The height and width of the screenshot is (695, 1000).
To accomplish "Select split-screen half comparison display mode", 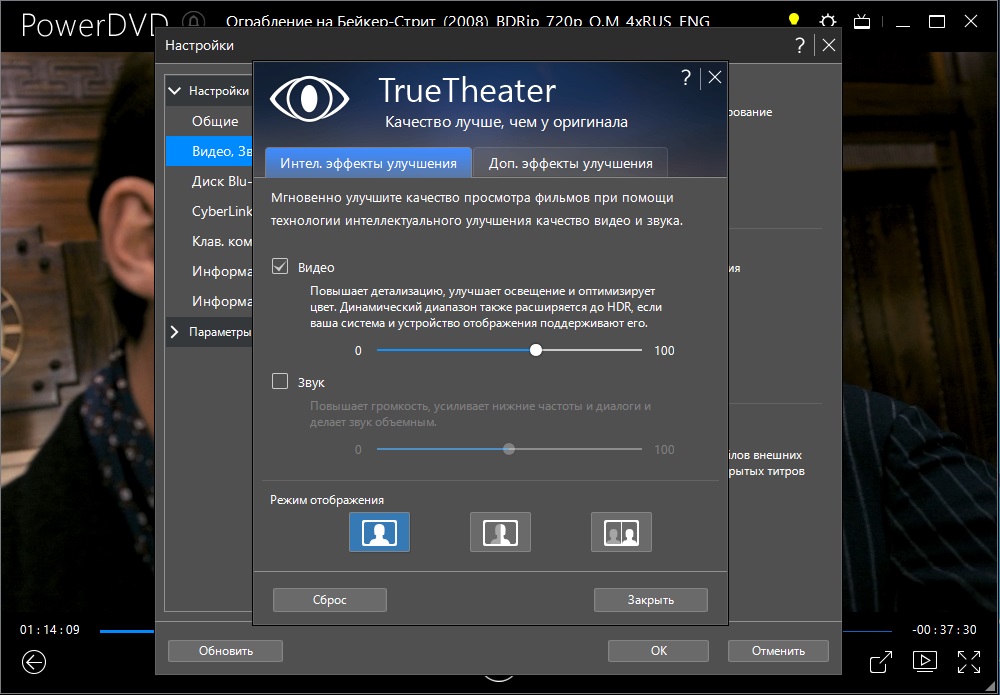I will [x=500, y=532].
